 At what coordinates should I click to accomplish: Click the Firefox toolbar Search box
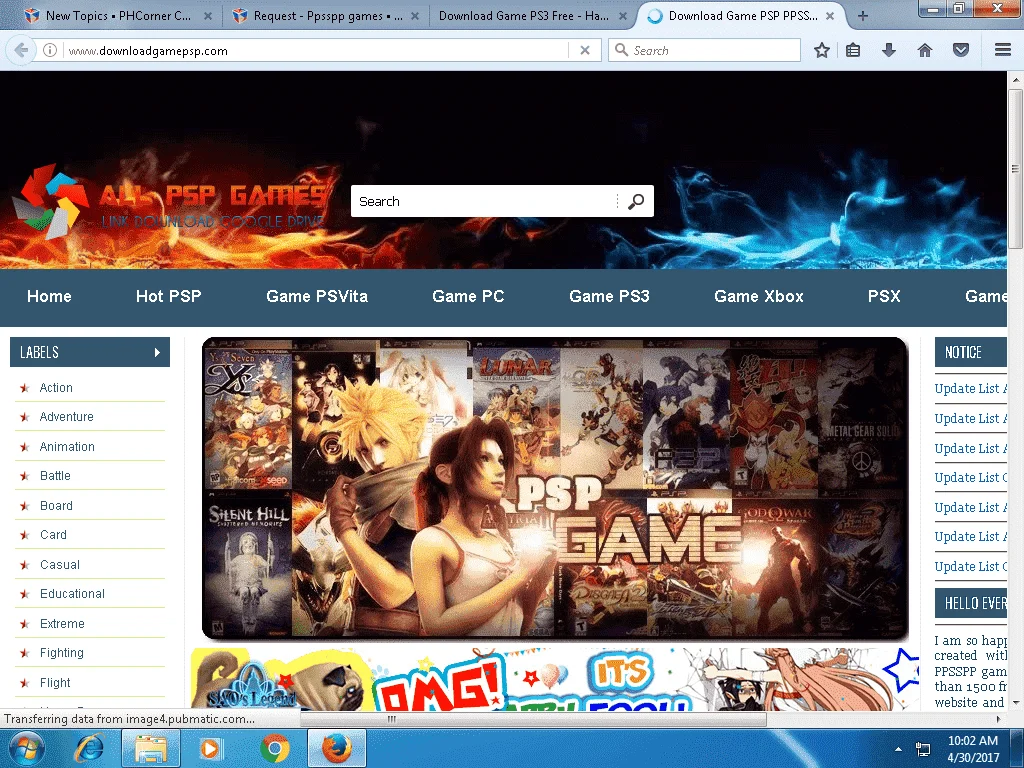tap(704, 50)
